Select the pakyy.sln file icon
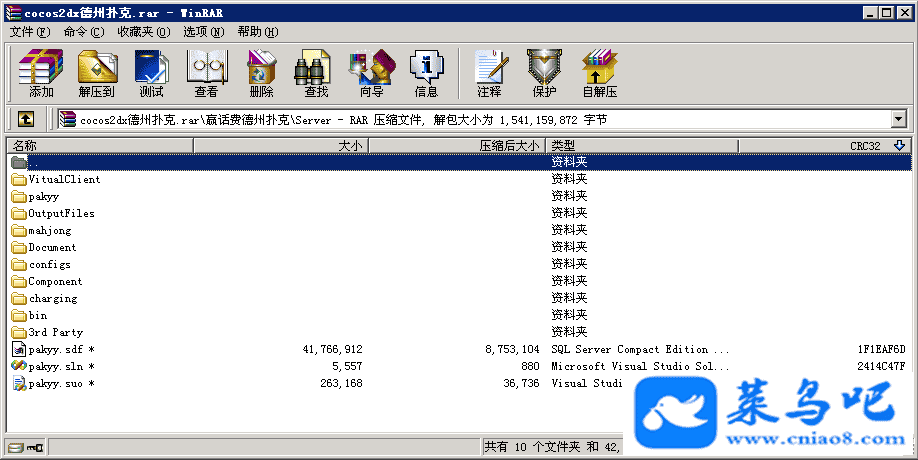The width and height of the screenshot is (918, 460). 19,366
